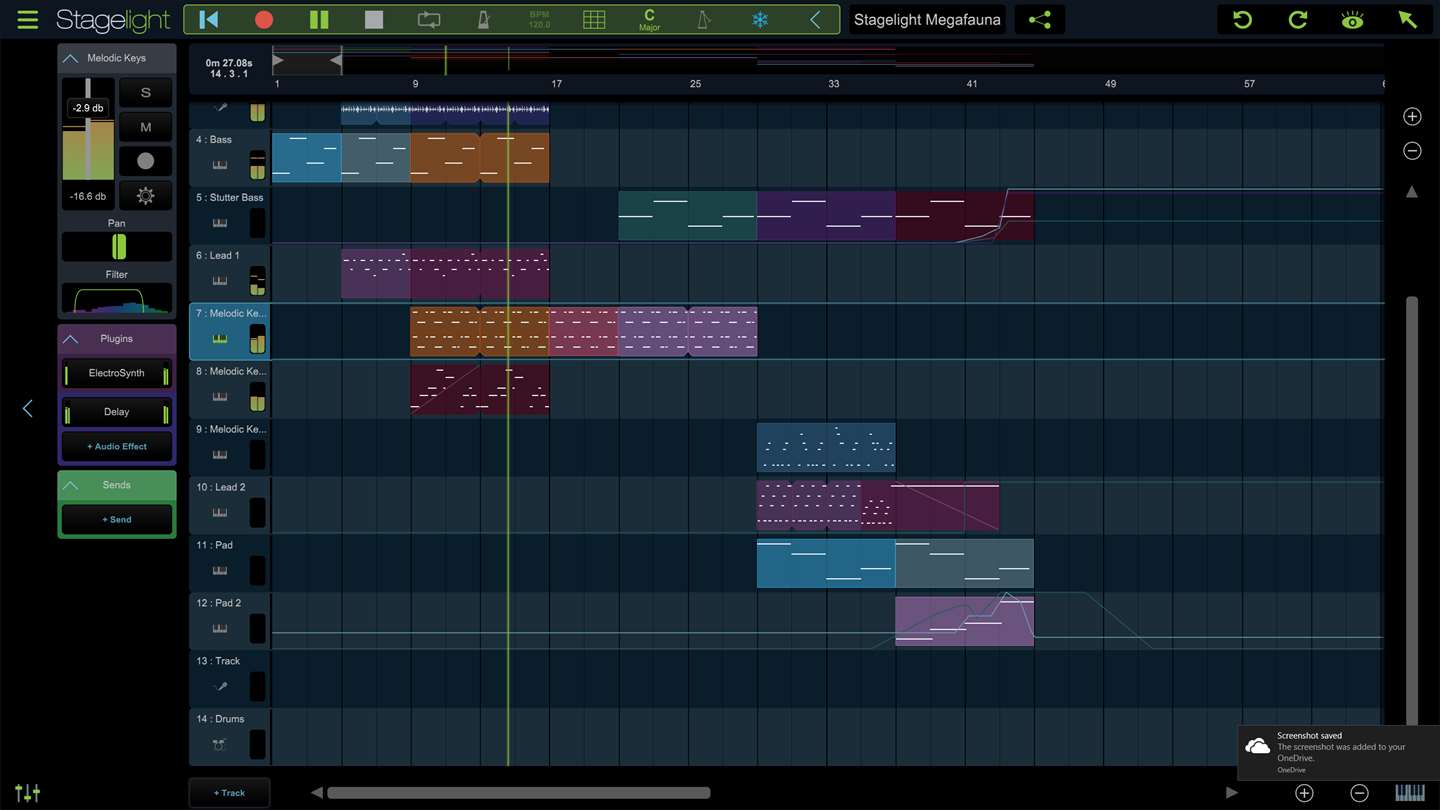Zoom out vertically with the right-side minus
Viewport: 1440px width, 810px height.
point(1412,151)
